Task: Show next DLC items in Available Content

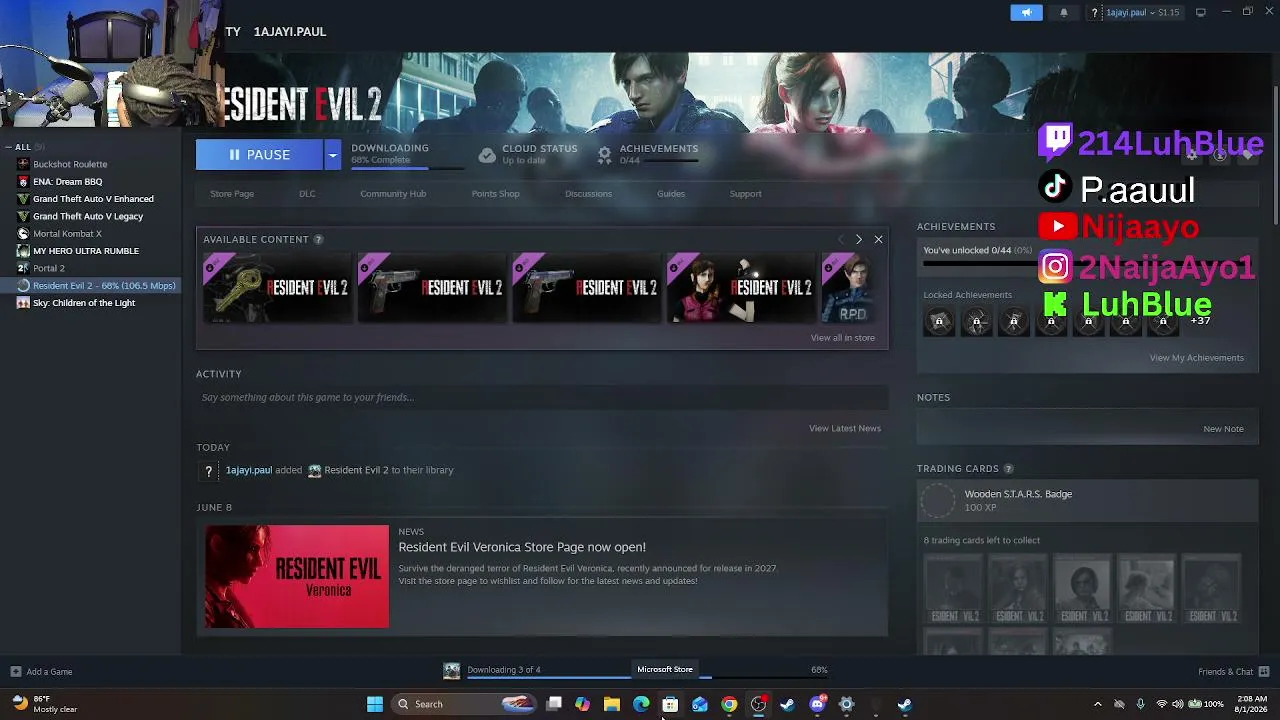Action: coord(858,240)
